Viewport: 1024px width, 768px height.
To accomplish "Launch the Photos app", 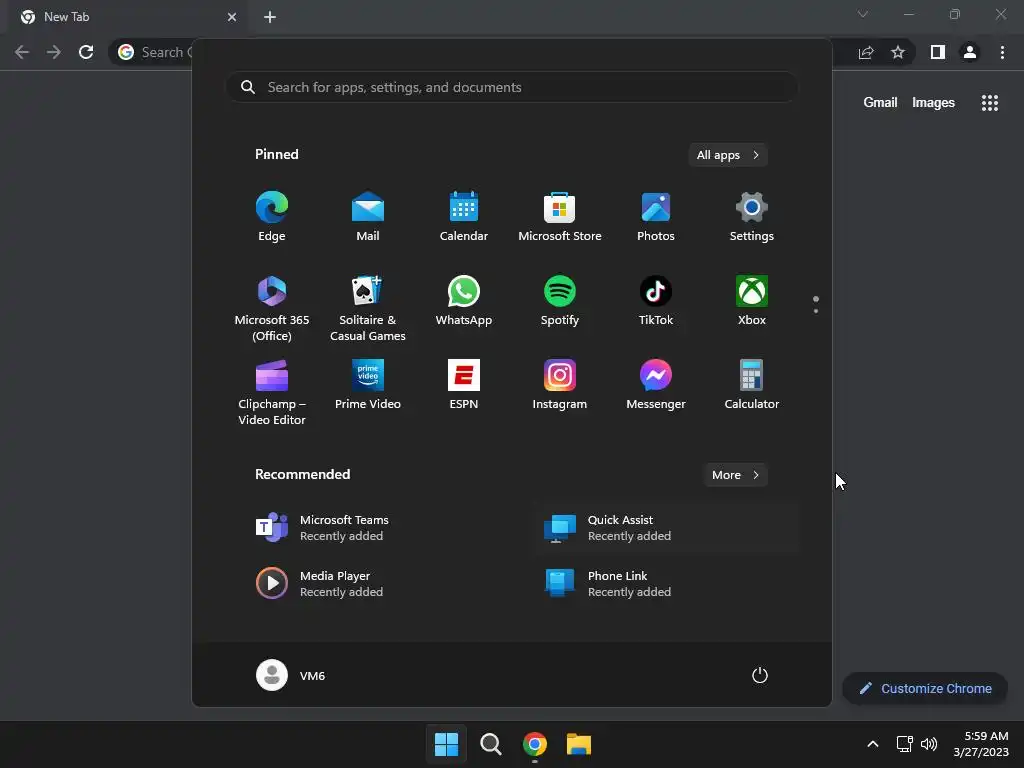I will click(656, 216).
